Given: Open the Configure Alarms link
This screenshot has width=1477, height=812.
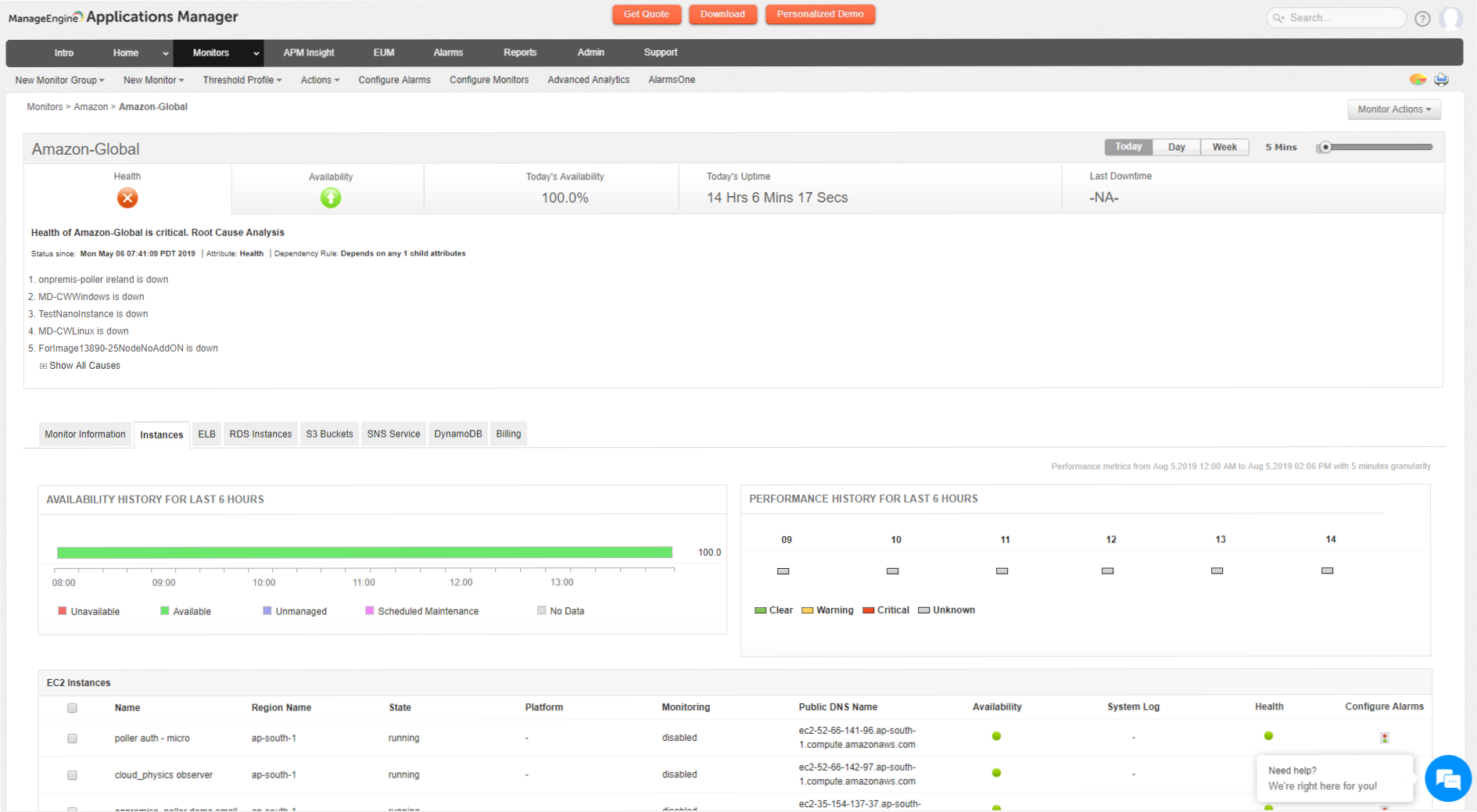Looking at the screenshot, I should coord(394,80).
